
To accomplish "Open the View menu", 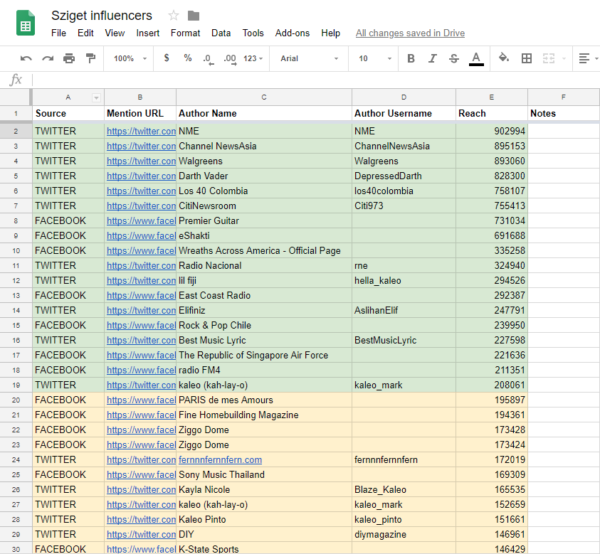I will [115, 33].
